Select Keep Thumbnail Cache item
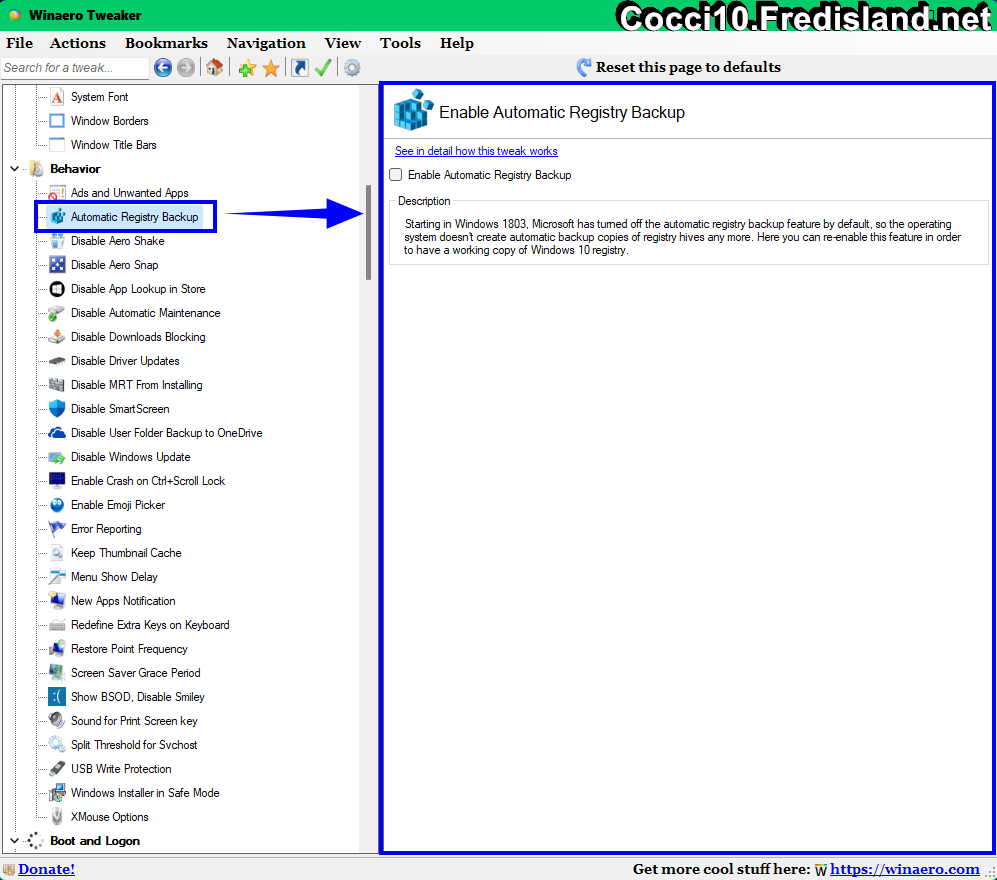 (x=126, y=553)
